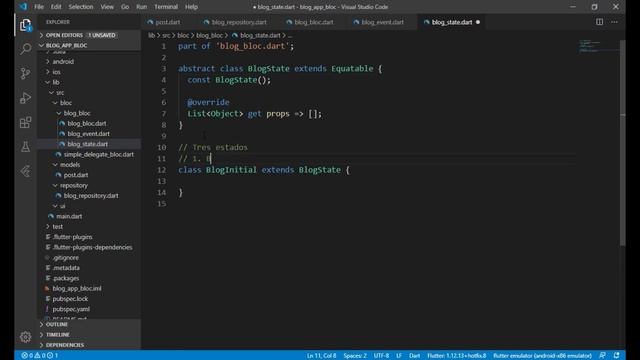Click the unsaved dot on blog_state.dart tab

tap(478, 22)
